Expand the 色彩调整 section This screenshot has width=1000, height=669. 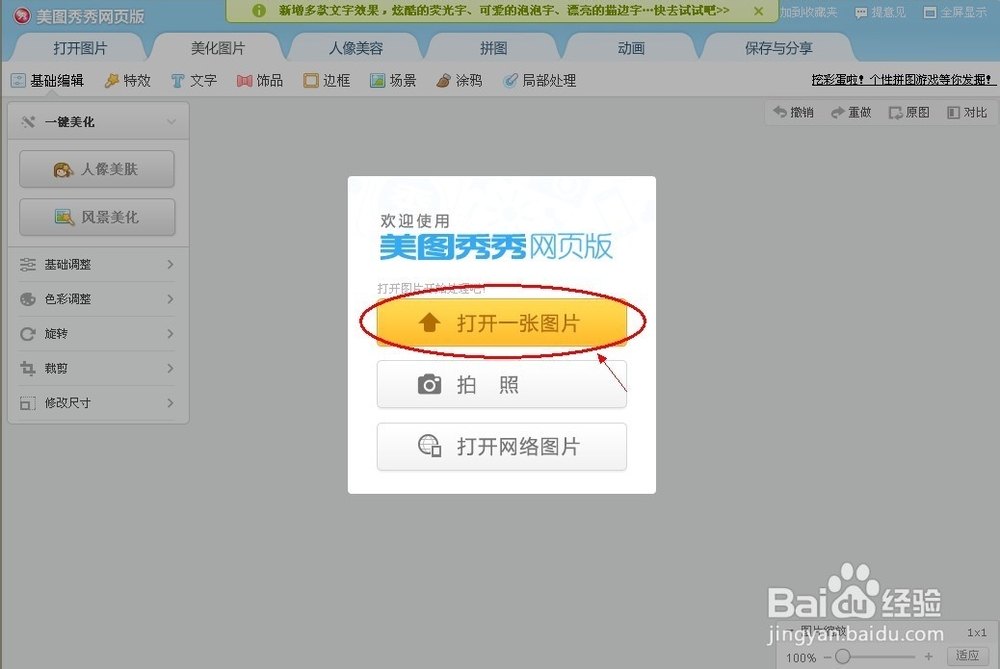(97, 298)
